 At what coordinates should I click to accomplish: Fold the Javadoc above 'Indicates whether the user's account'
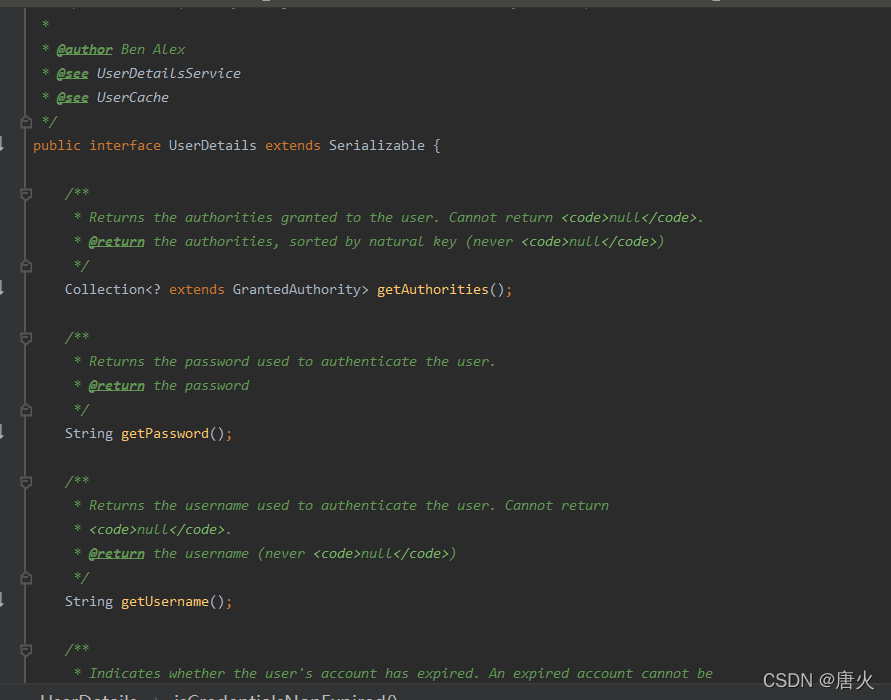coord(26,649)
